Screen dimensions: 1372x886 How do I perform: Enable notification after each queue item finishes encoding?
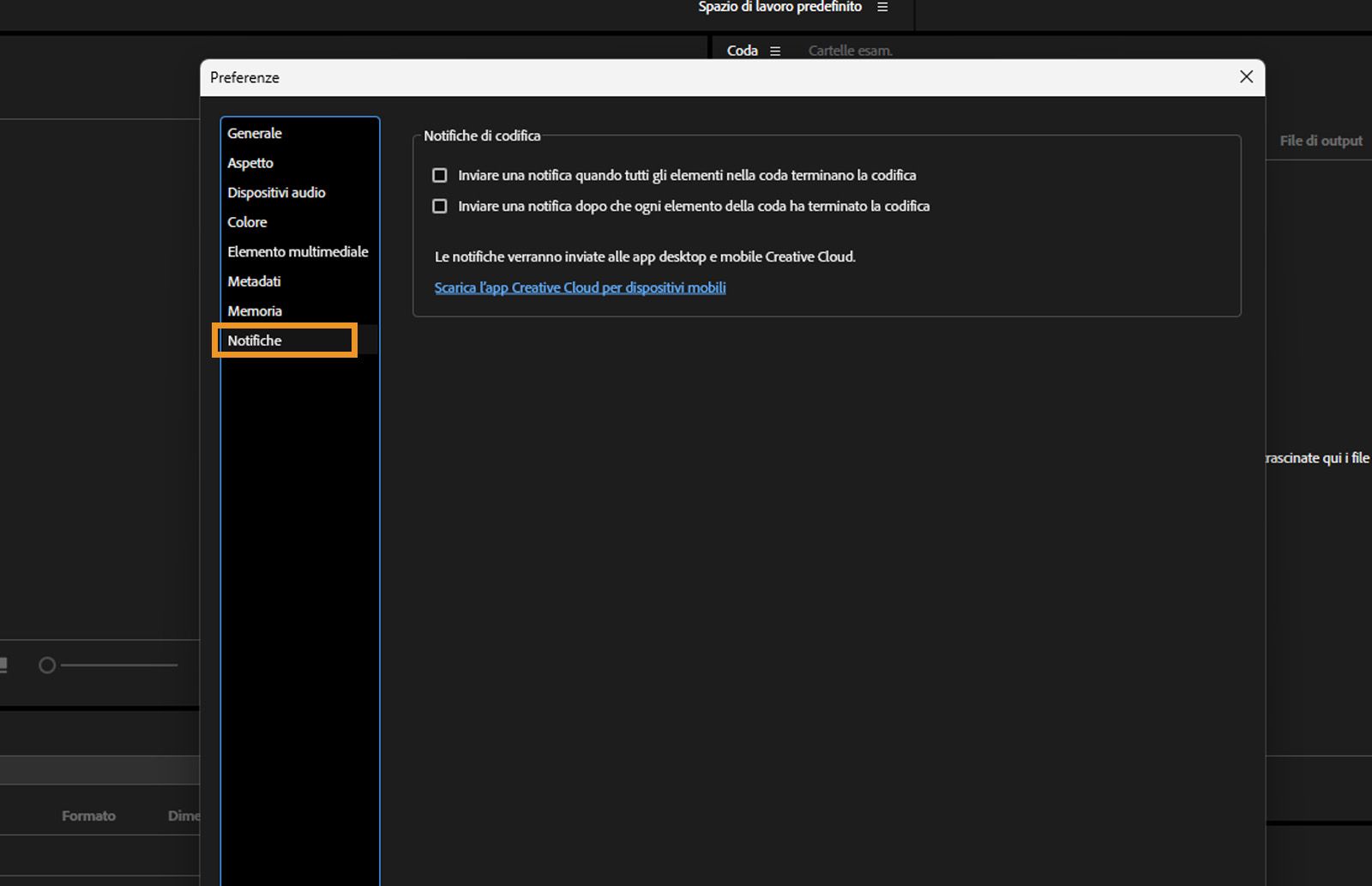click(x=440, y=206)
